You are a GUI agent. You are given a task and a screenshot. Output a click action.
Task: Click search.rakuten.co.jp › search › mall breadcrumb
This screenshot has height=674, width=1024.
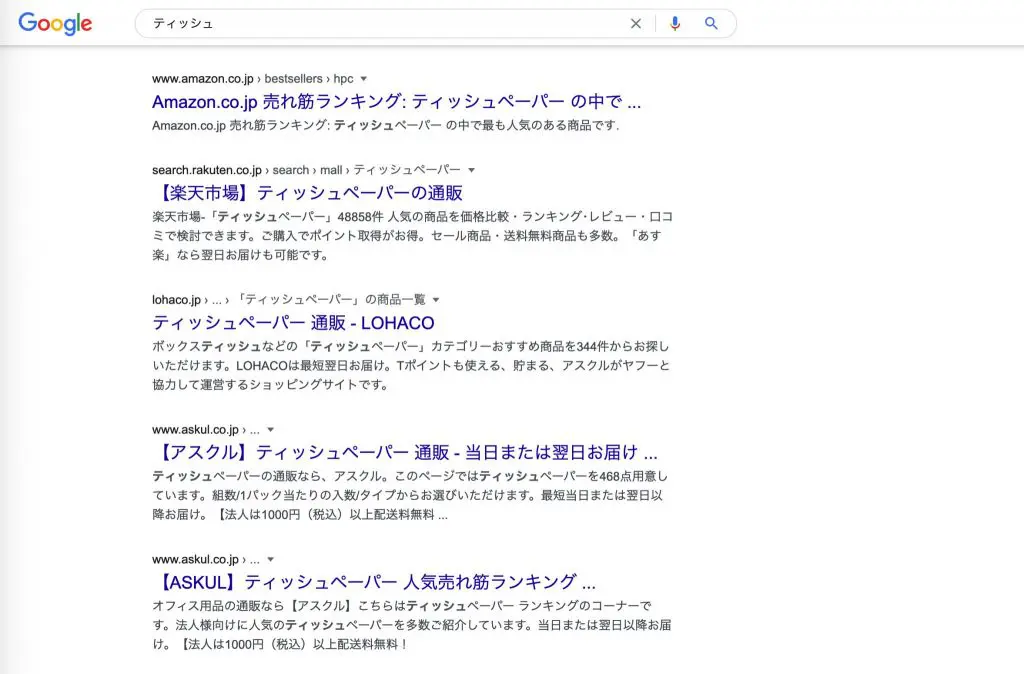tap(306, 170)
